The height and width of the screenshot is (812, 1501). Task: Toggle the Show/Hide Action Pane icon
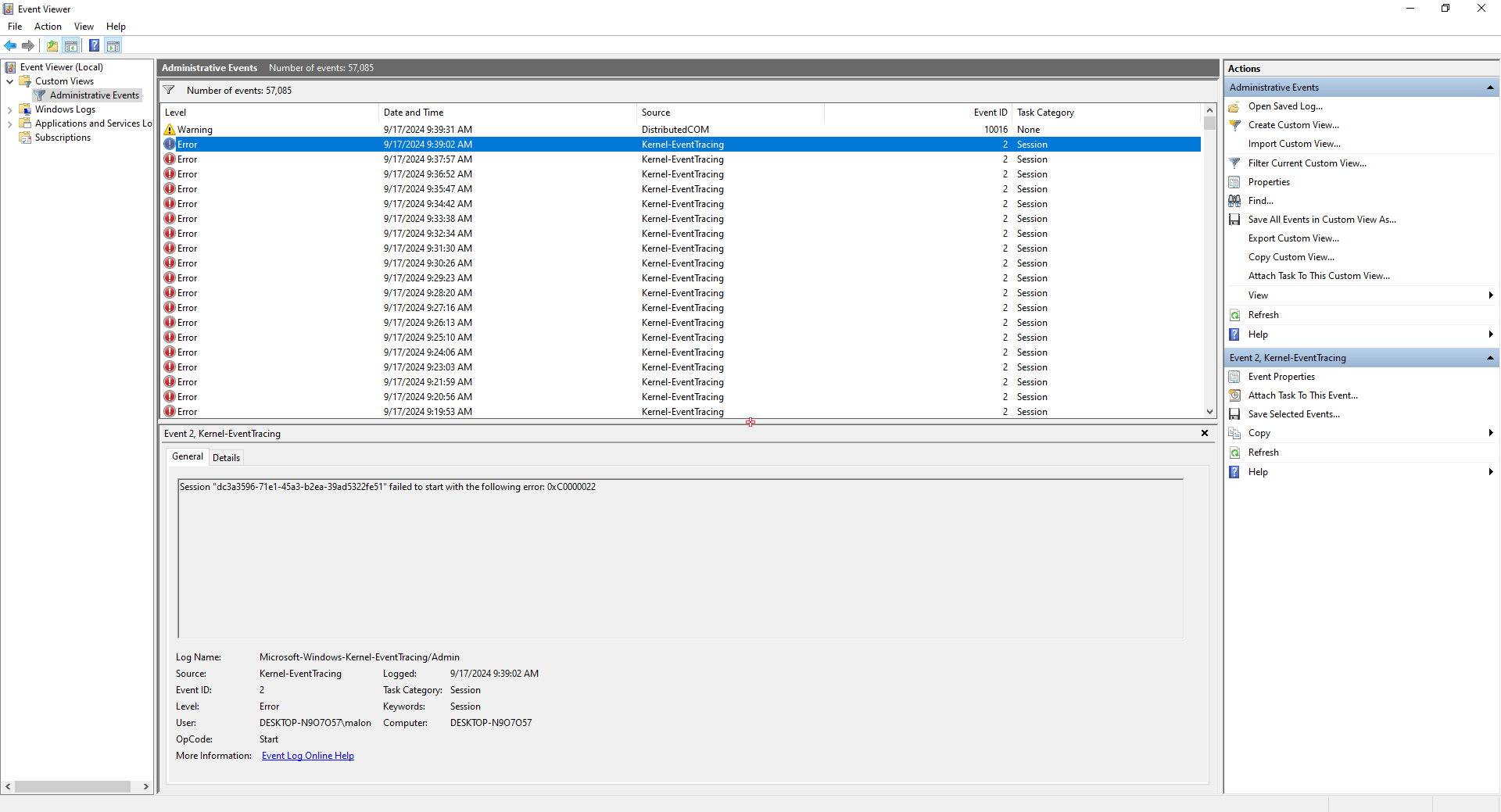pyautogui.click(x=113, y=45)
